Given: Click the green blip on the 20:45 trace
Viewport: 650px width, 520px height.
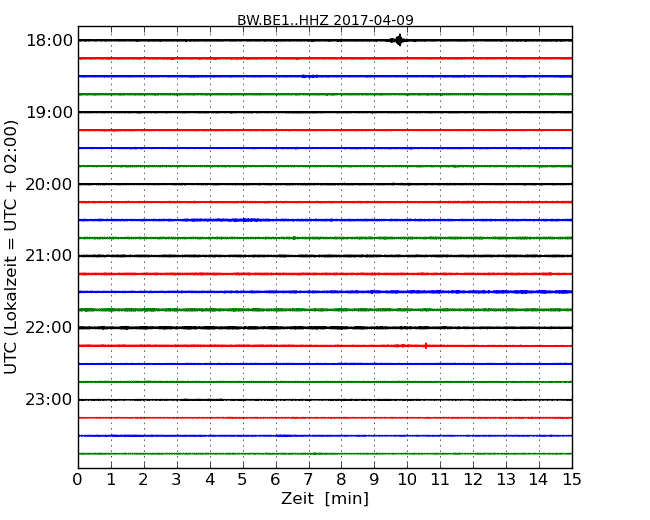Looking at the screenshot, I should [294, 238].
